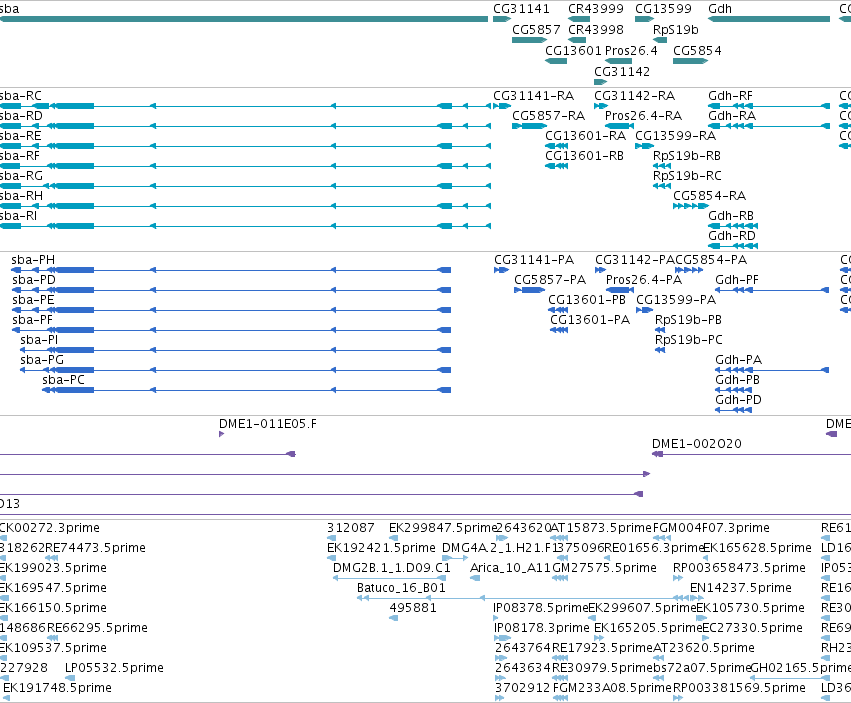This screenshot has height=703, width=851.
Task: Open the DMG2B.1_1.D09.C1 alignment
Action: tap(389, 578)
